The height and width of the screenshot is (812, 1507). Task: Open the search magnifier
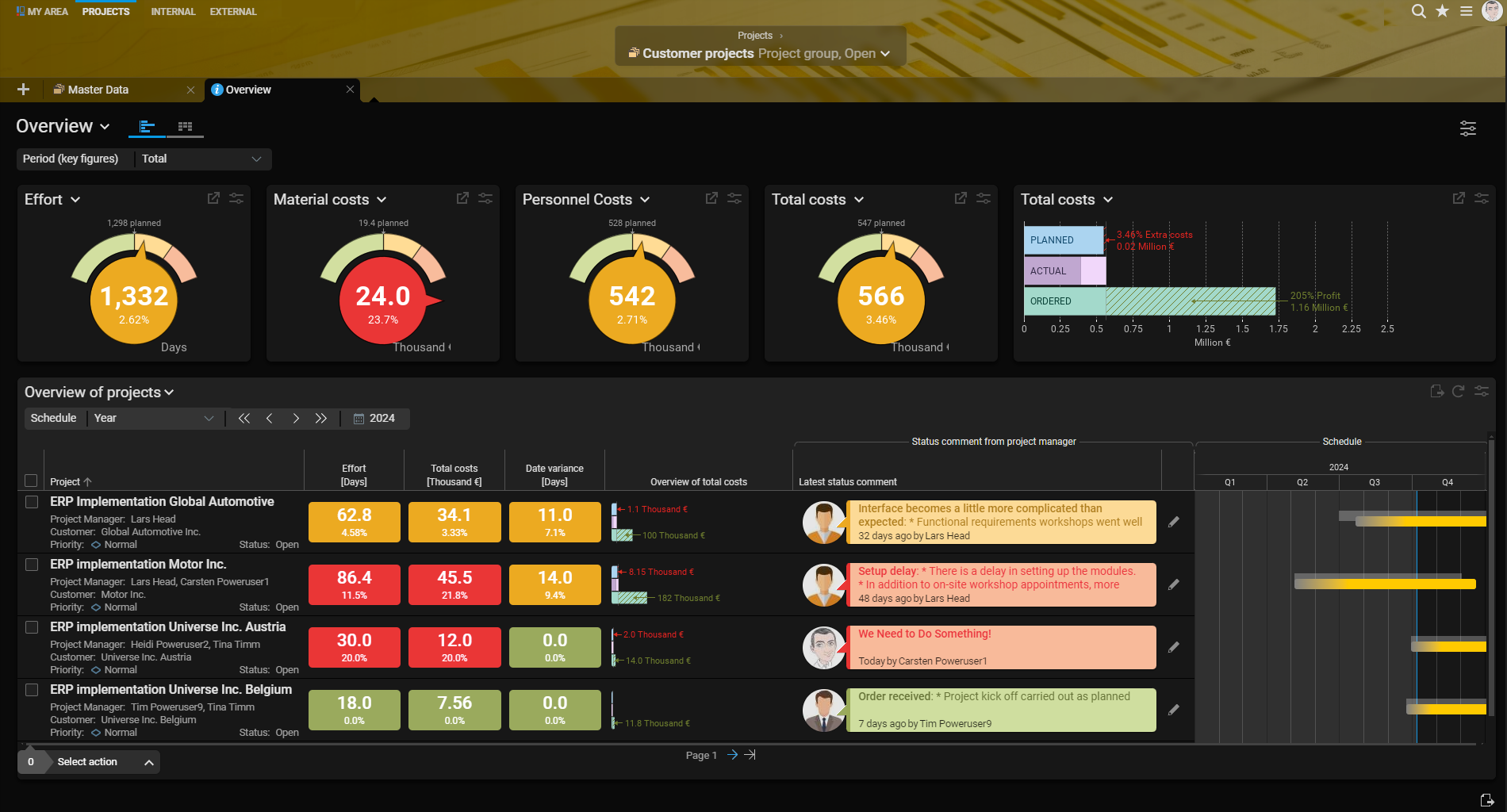click(1419, 11)
